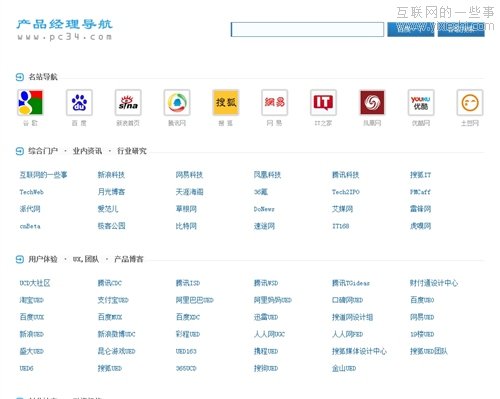Open the Sina (新浪首页) icon

(x=128, y=102)
